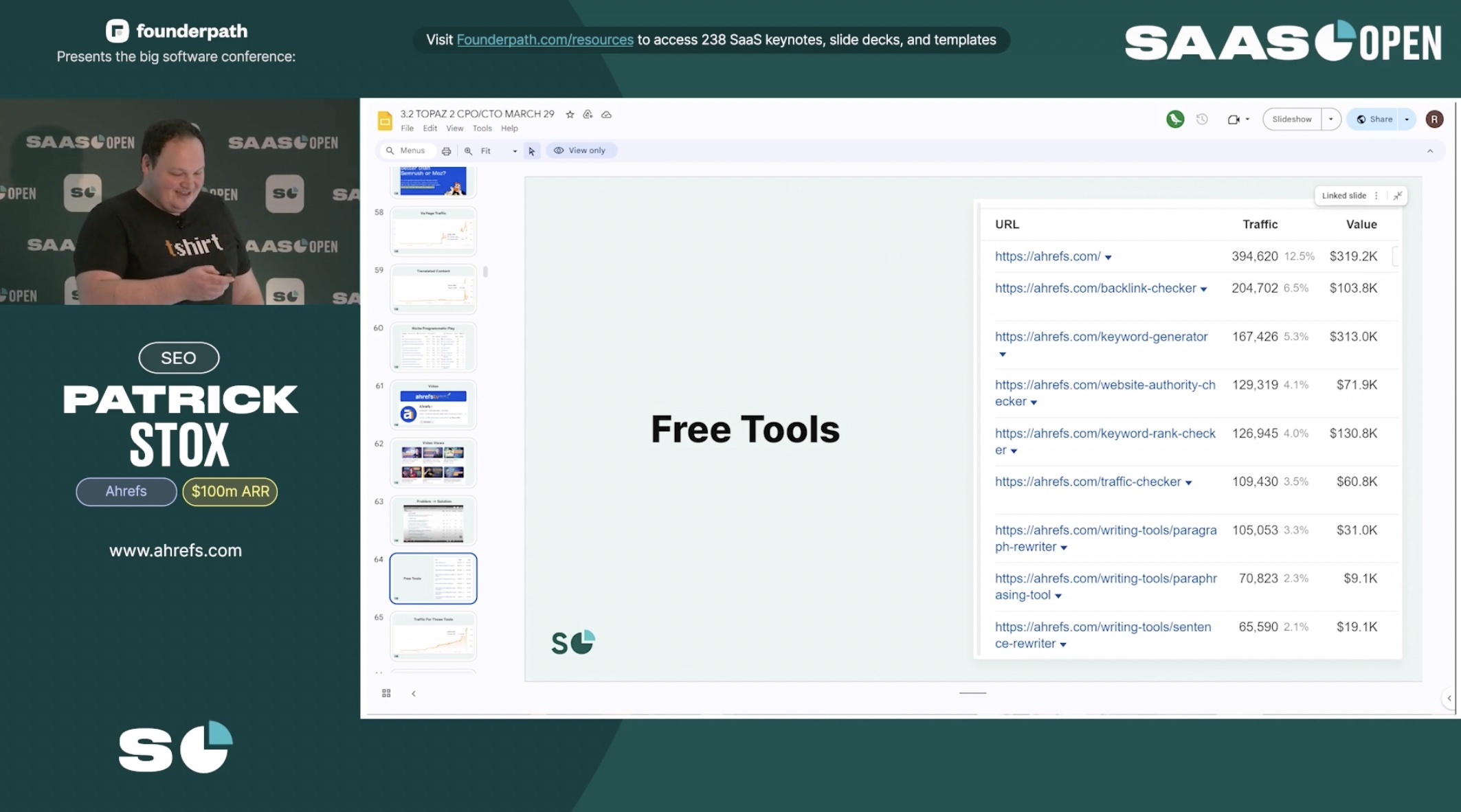Click the $319.2K value cell

click(1353, 256)
